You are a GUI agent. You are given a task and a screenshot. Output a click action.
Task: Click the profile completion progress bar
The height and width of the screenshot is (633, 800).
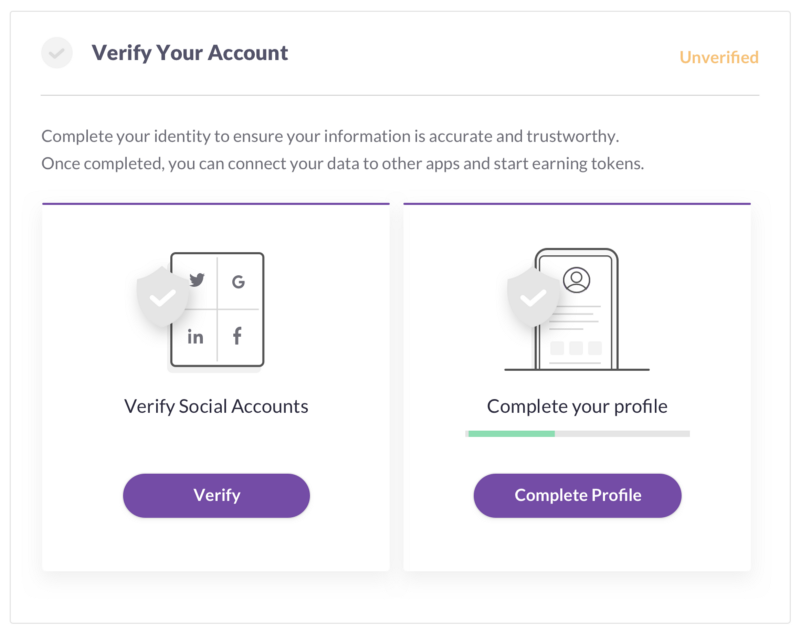pyautogui.click(x=578, y=433)
